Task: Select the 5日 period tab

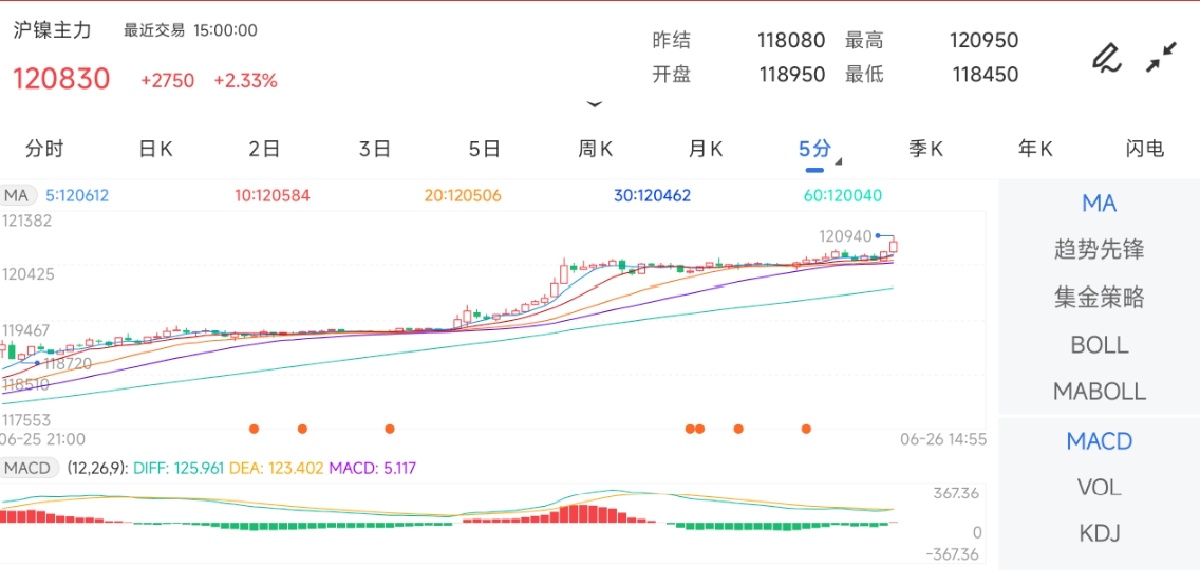Action: pos(484,149)
